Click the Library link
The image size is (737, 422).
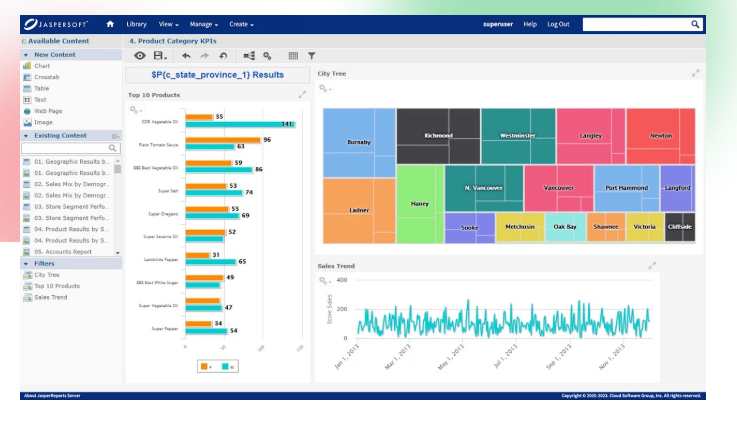pyautogui.click(x=136, y=23)
